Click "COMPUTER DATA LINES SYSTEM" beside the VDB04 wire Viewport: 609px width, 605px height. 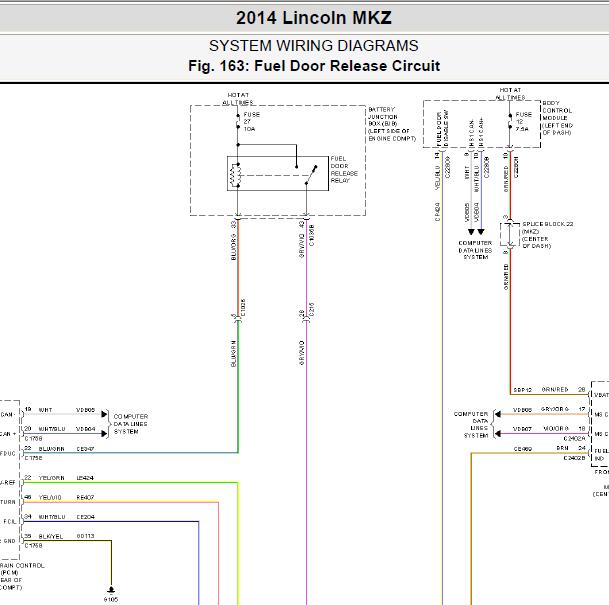130,424
